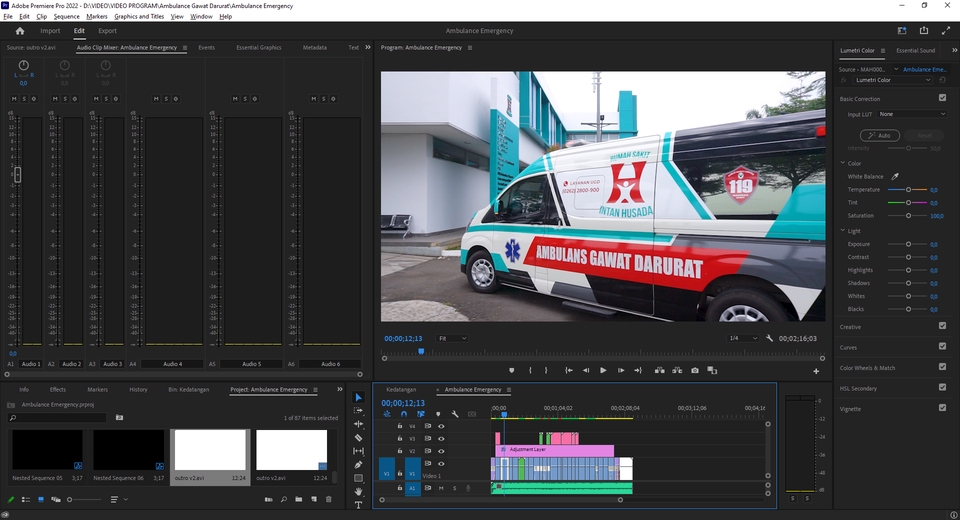Open the Sequence menu
The width and height of the screenshot is (960, 520).
pyautogui.click(x=66, y=17)
